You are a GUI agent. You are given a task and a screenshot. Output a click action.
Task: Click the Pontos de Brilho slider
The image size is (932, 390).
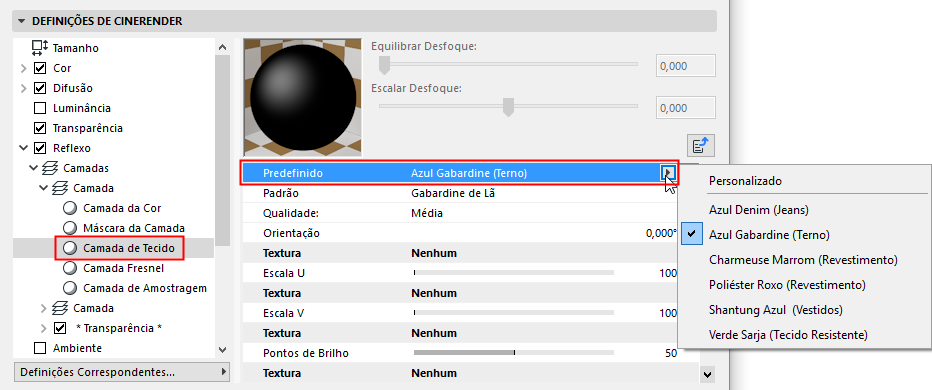pyautogui.click(x=514, y=353)
